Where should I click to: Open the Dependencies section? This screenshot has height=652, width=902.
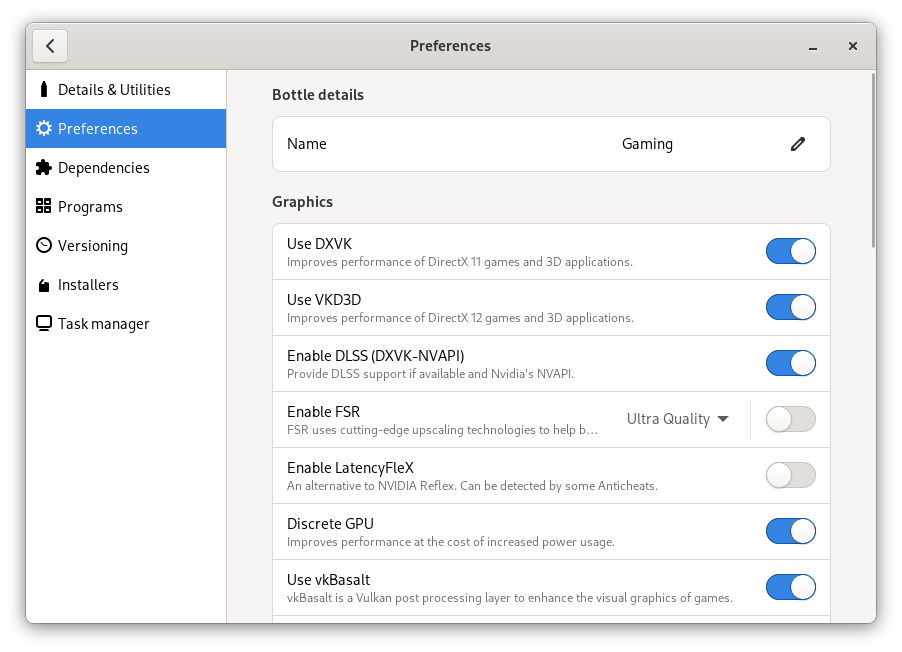click(x=126, y=167)
